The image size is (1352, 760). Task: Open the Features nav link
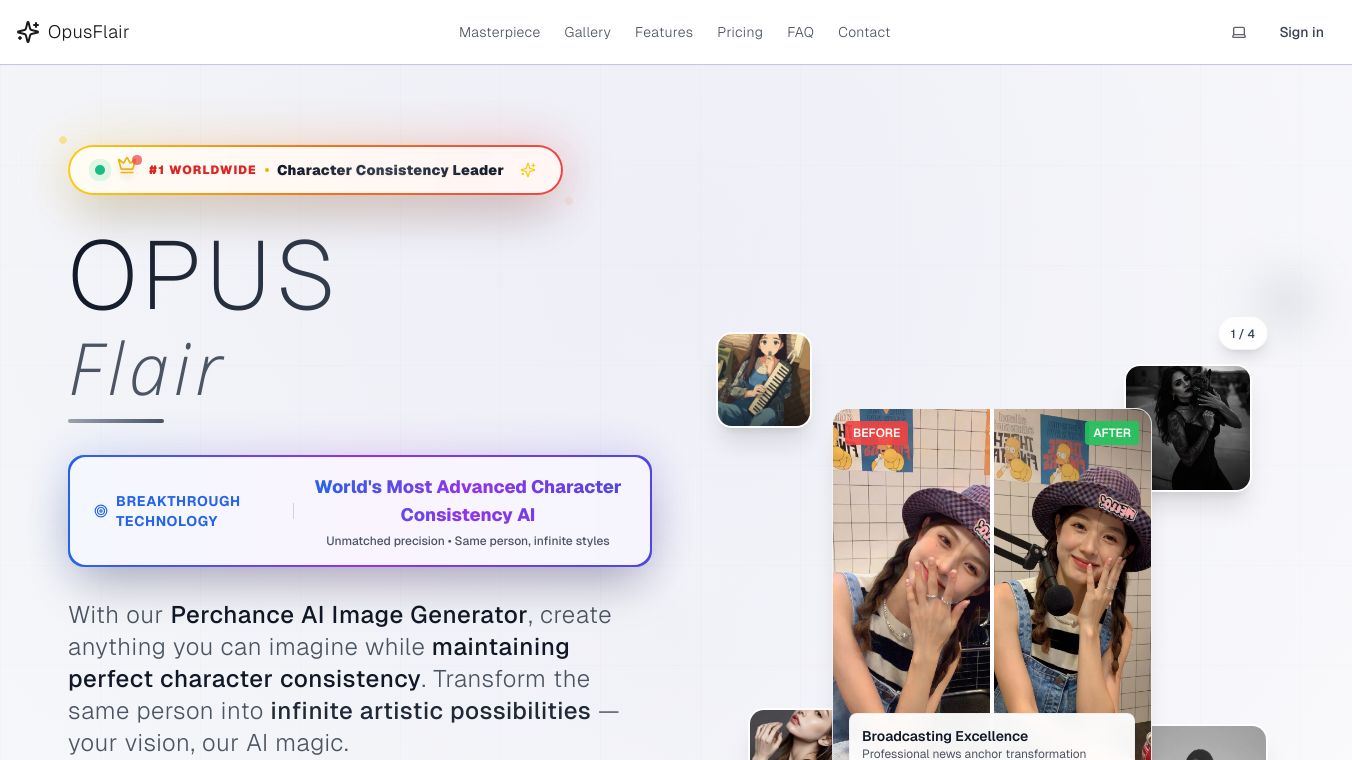[664, 32]
